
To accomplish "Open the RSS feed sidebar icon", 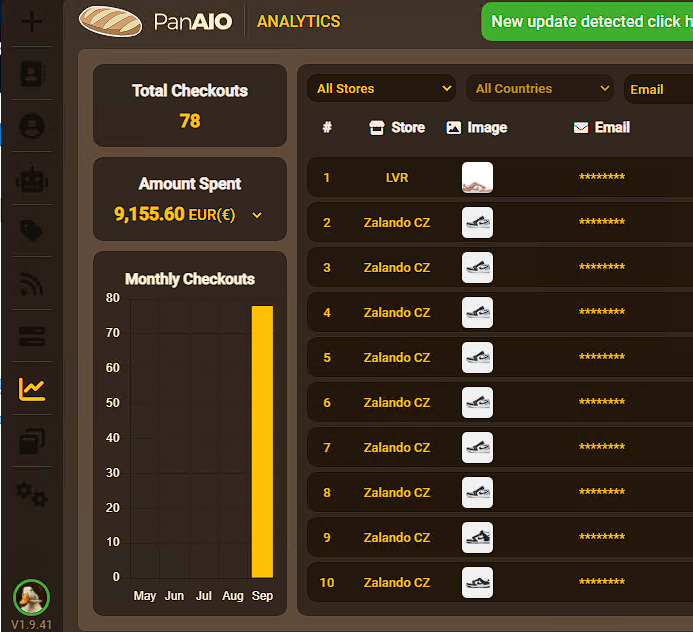I will pyautogui.click(x=32, y=283).
